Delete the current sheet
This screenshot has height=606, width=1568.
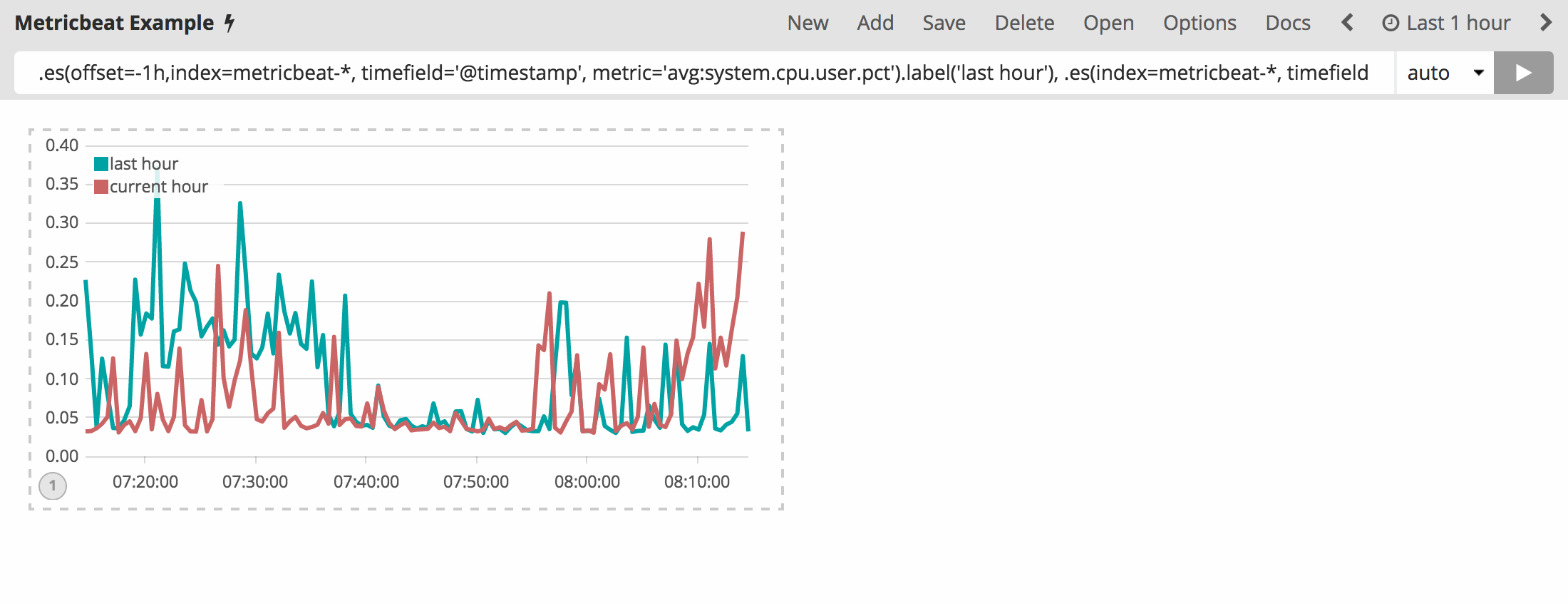click(x=1024, y=23)
